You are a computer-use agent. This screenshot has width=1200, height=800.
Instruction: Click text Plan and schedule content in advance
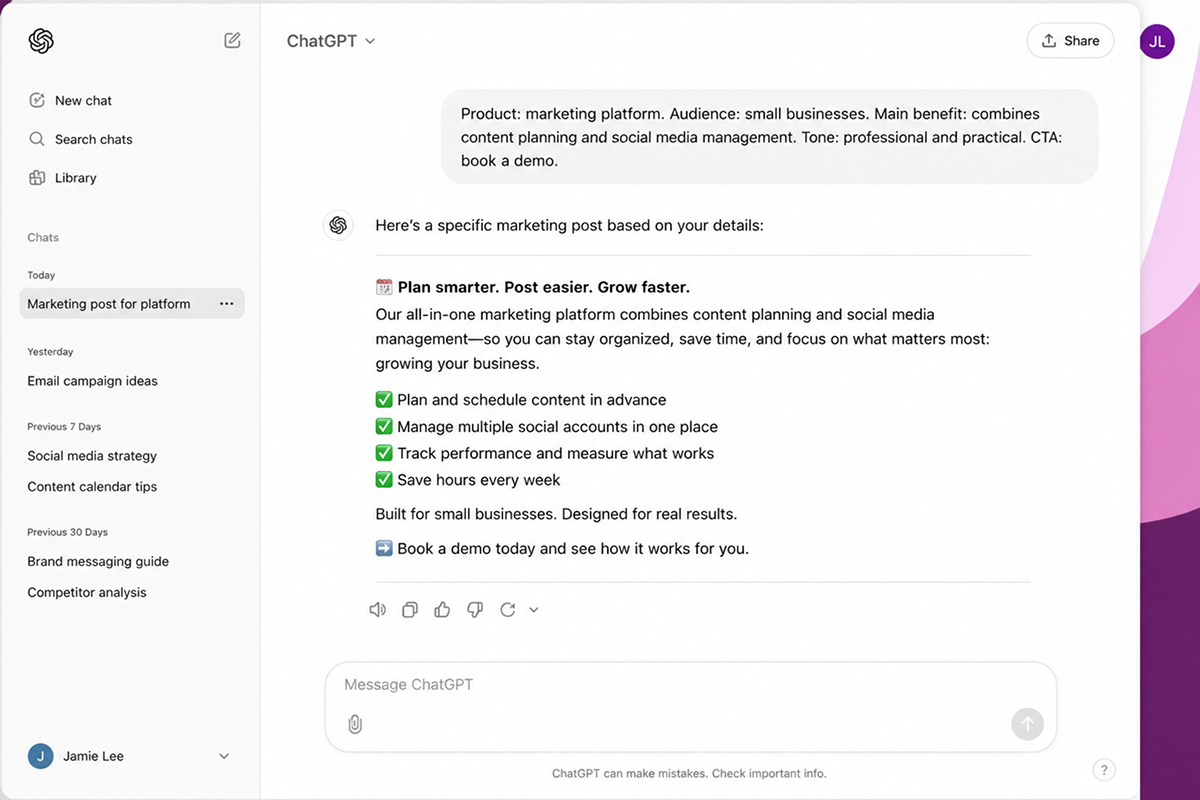[532, 400]
